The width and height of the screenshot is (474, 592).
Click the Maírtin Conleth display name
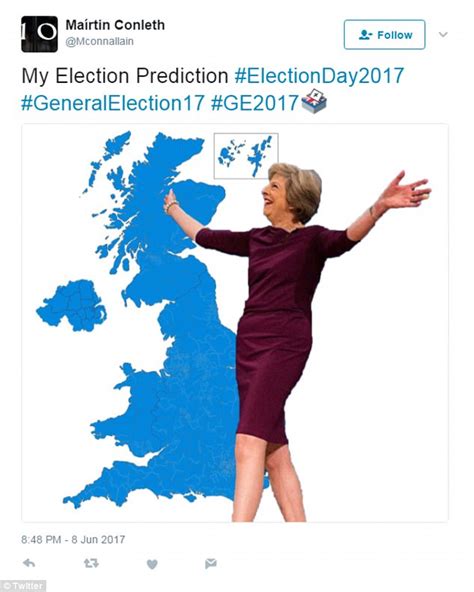click(115, 25)
